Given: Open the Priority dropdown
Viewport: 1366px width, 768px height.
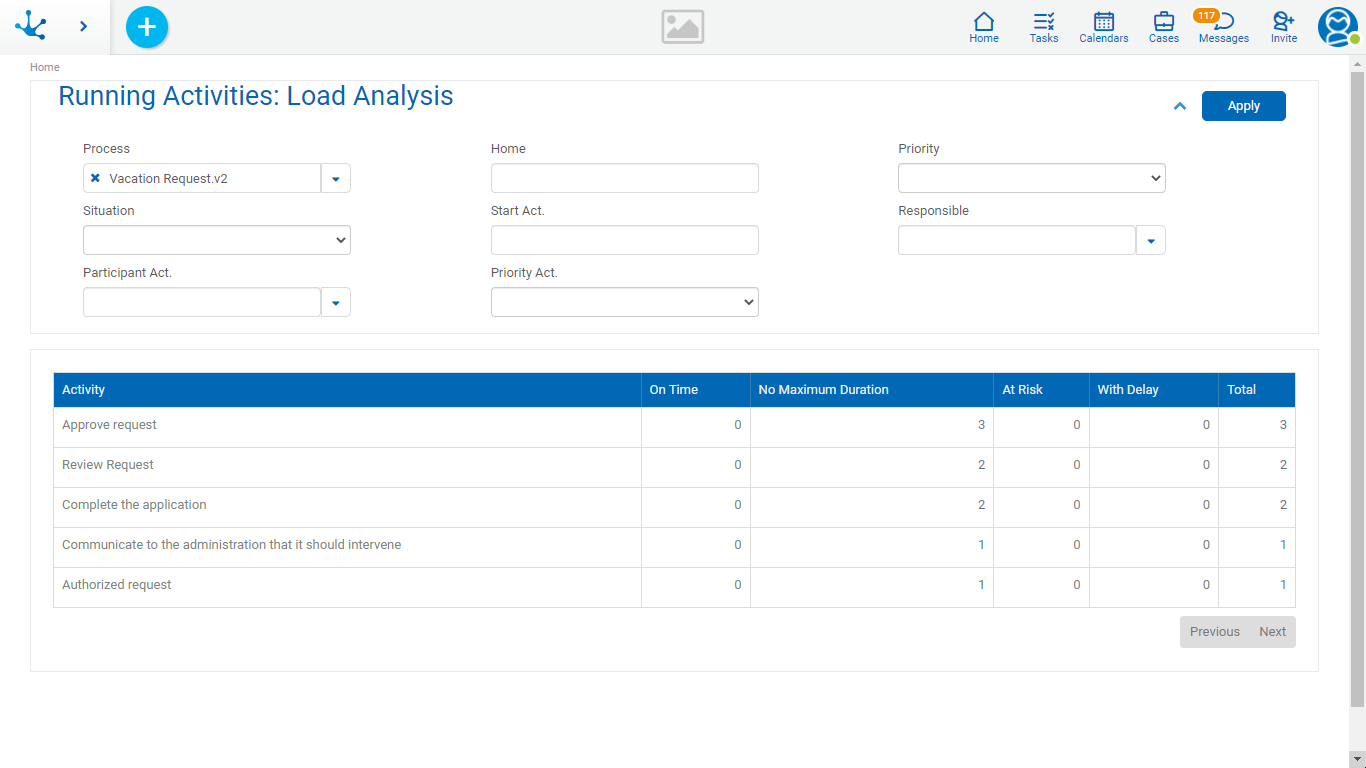Looking at the screenshot, I should coord(1031,178).
